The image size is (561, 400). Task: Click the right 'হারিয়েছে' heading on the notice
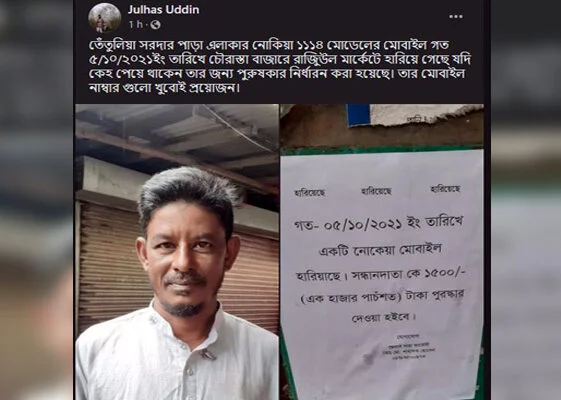coord(445,189)
